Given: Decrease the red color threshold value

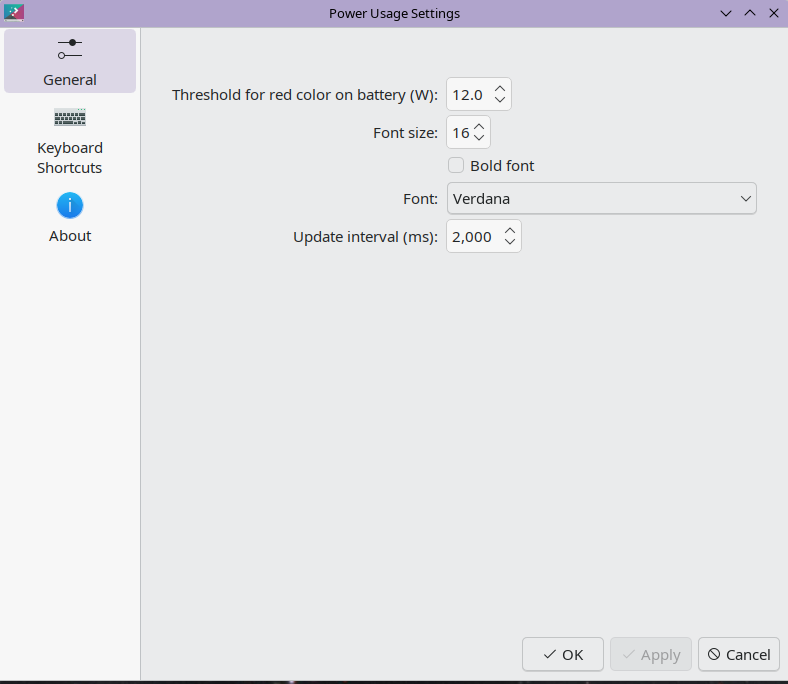Looking at the screenshot, I should click(x=500, y=100).
